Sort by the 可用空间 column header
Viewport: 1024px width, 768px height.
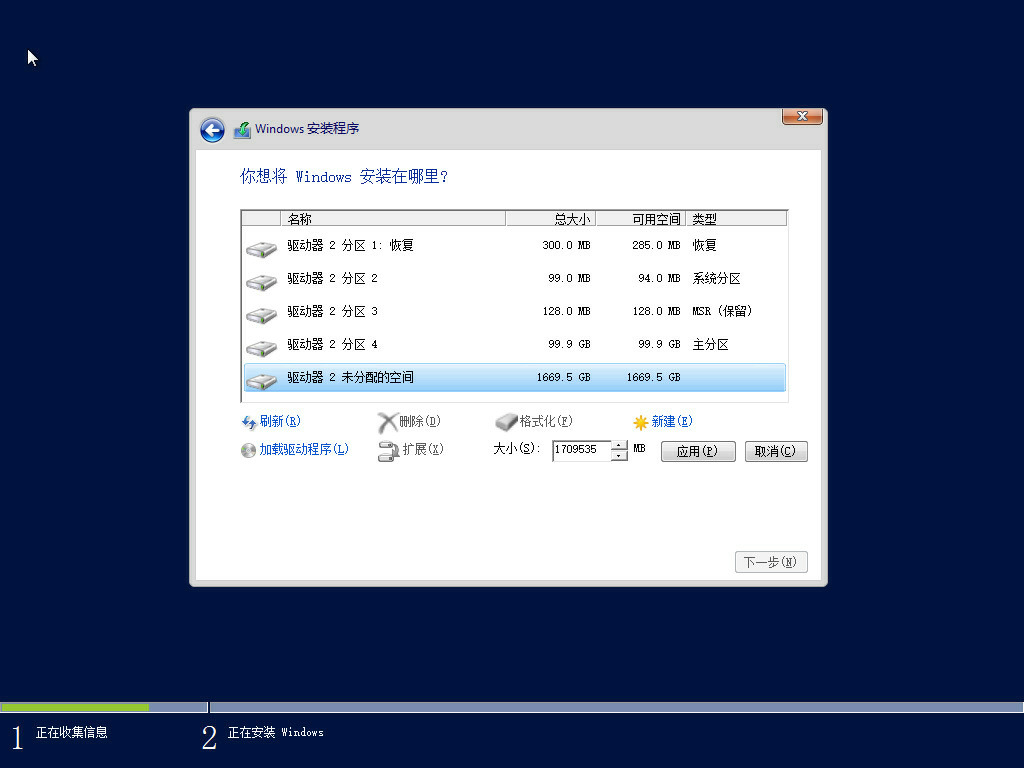tap(641, 219)
